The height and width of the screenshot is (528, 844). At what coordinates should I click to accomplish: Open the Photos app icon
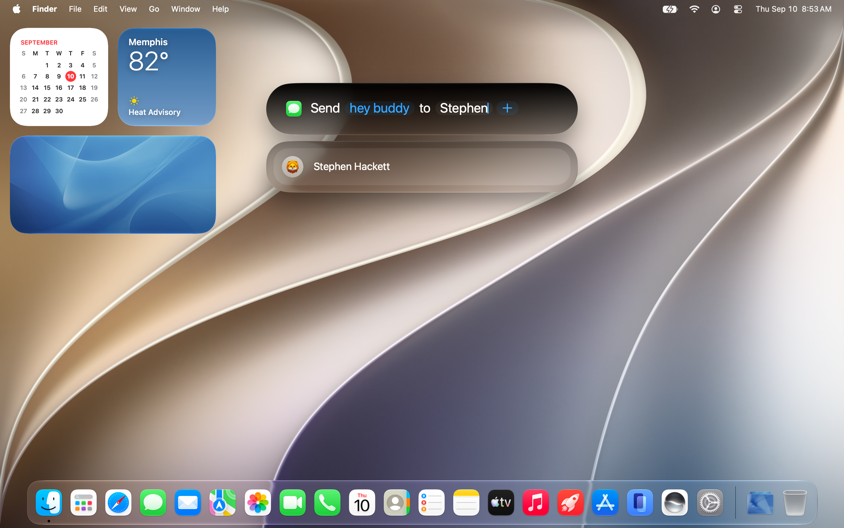coord(258,503)
